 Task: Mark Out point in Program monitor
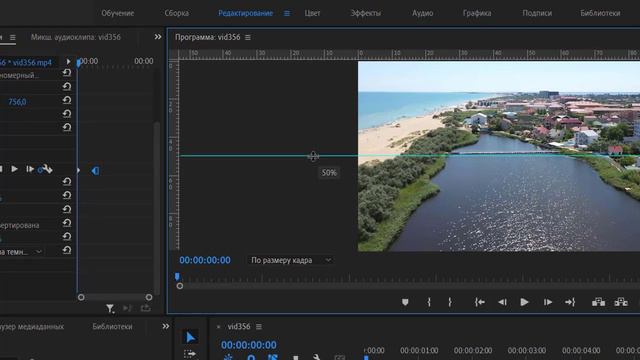(x=450, y=302)
